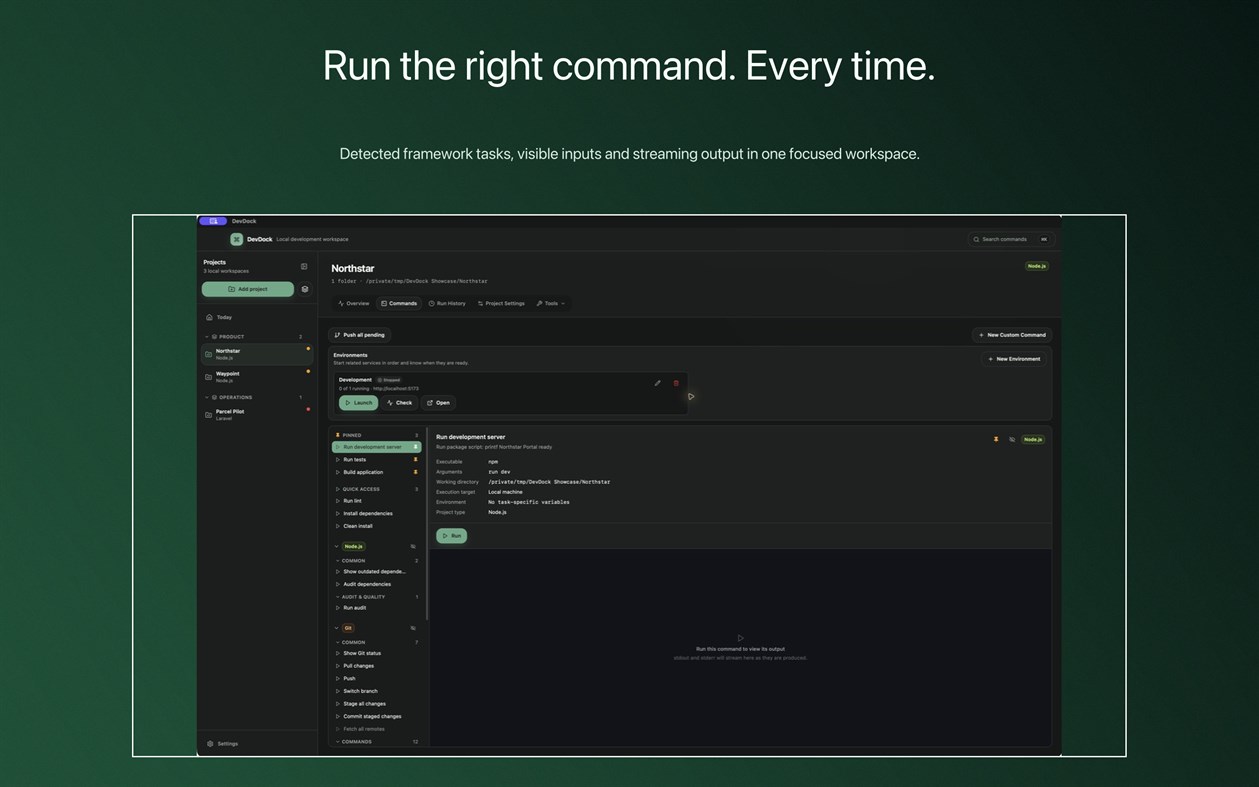The width and height of the screenshot is (1259, 787).
Task: Select the Run audit command
Action: pyautogui.click(x=376, y=608)
